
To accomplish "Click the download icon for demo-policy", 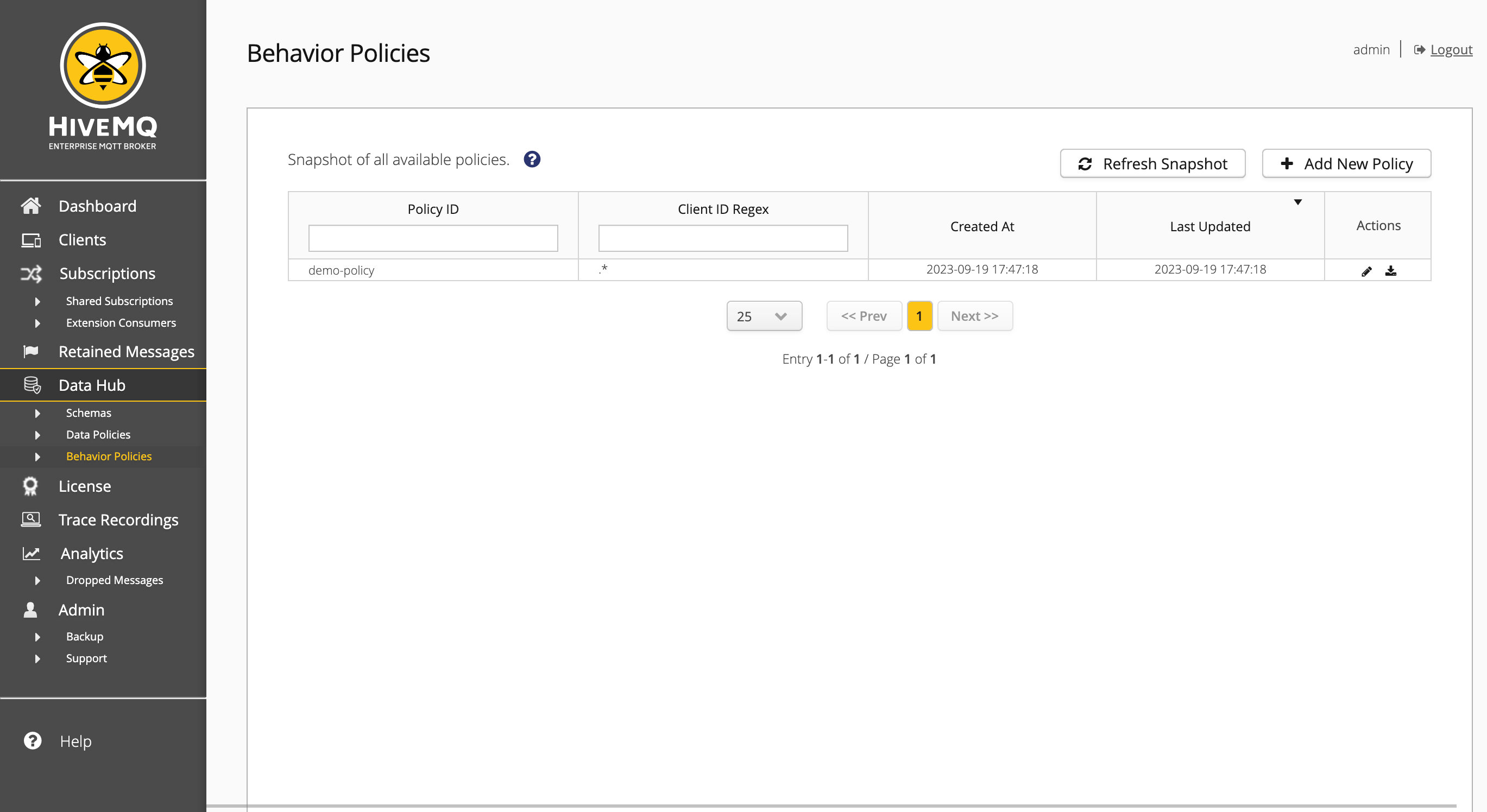I will (1390, 271).
